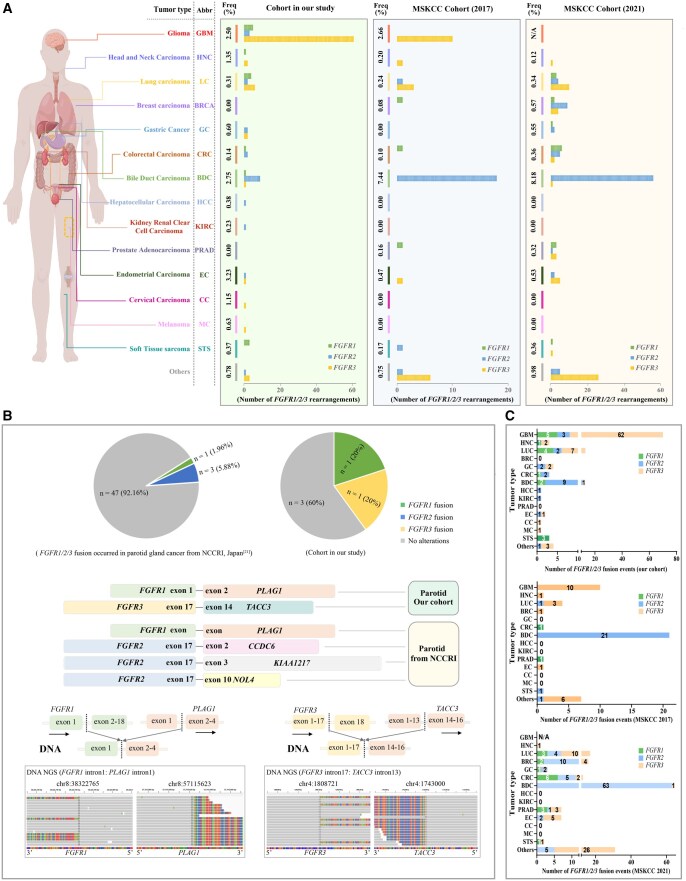This screenshot has height=881, width=686.
Task: Click the gray 'No alterations' legend swatch
Action: click(x=403, y=541)
